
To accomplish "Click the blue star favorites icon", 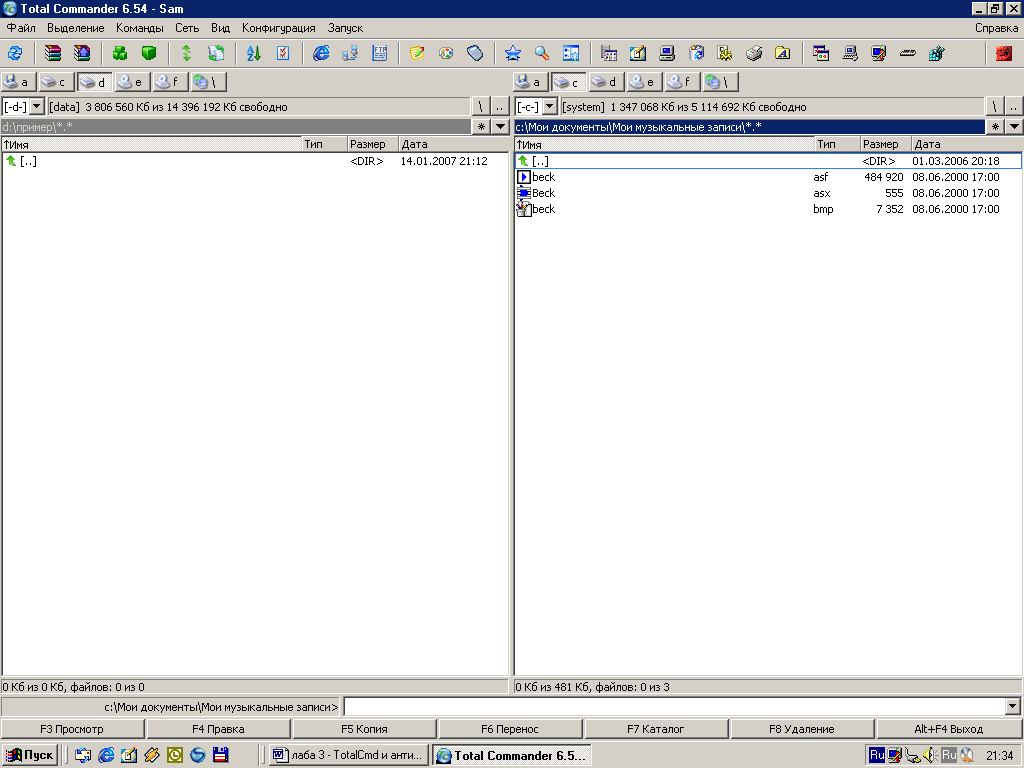I will click(513, 54).
